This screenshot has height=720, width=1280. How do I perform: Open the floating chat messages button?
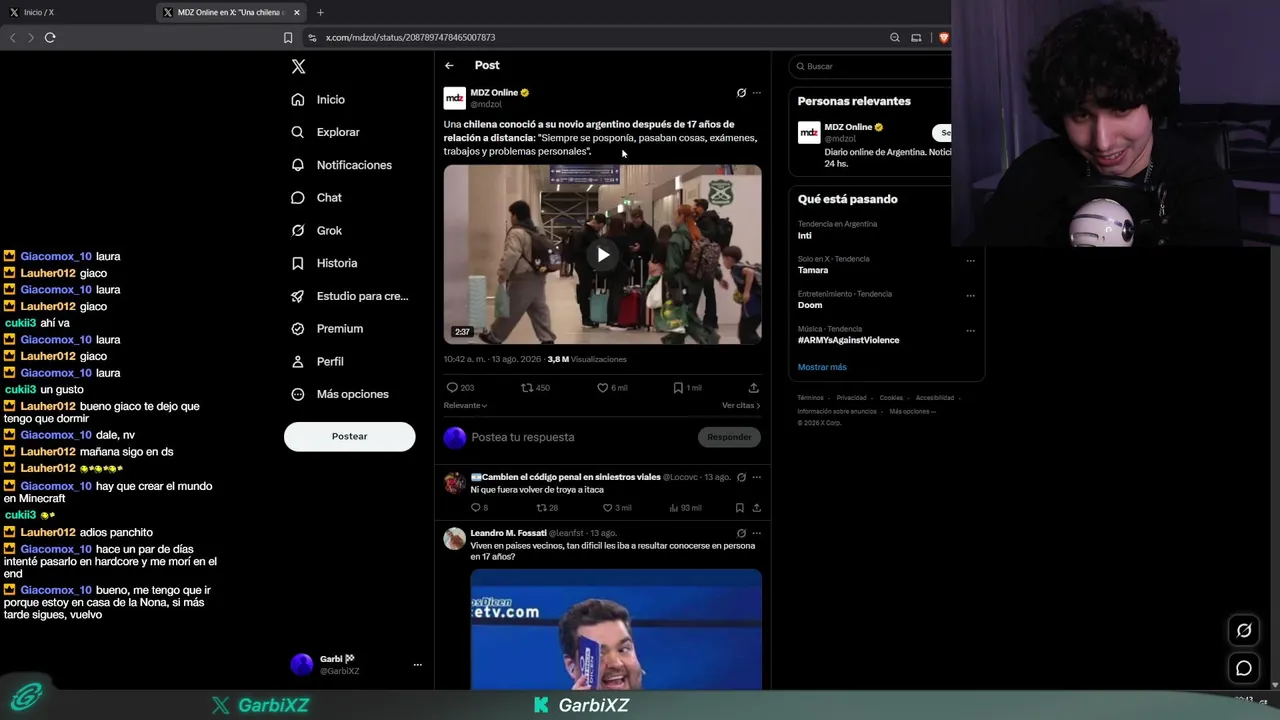[x=1244, y=668]
